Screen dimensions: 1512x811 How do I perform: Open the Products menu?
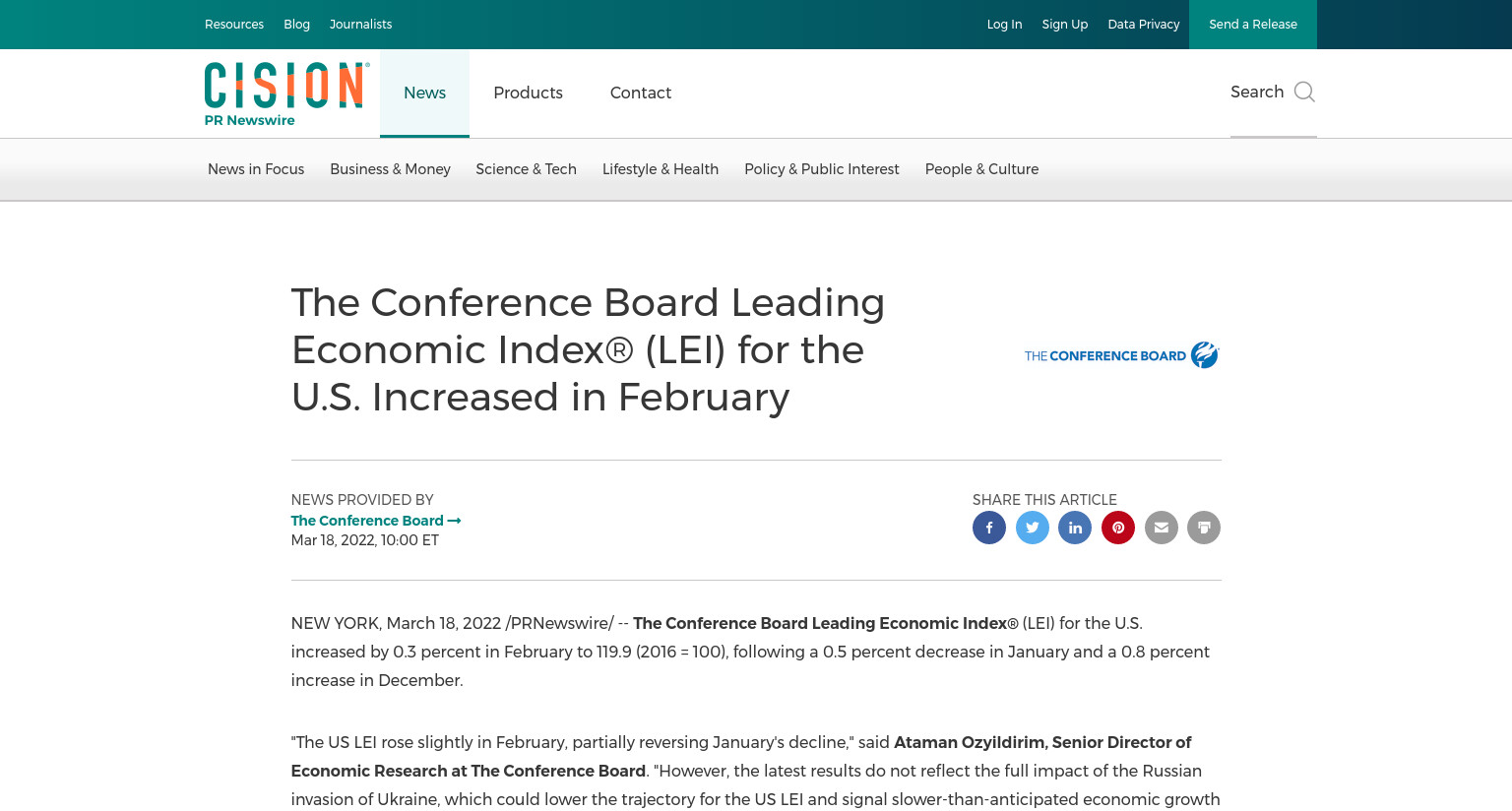(x=528, y=93)
